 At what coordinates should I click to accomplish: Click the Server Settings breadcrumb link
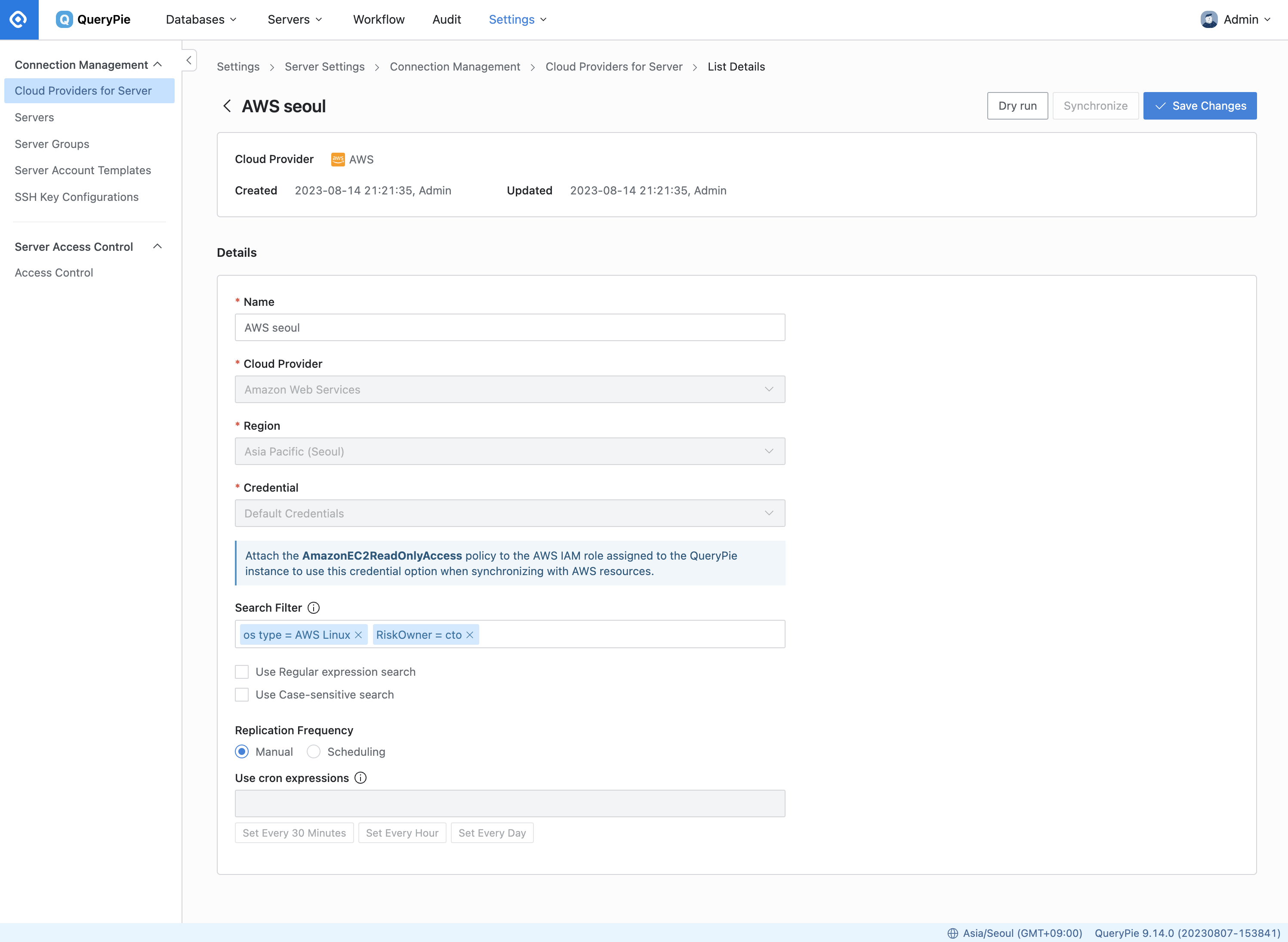pos(324,67)
